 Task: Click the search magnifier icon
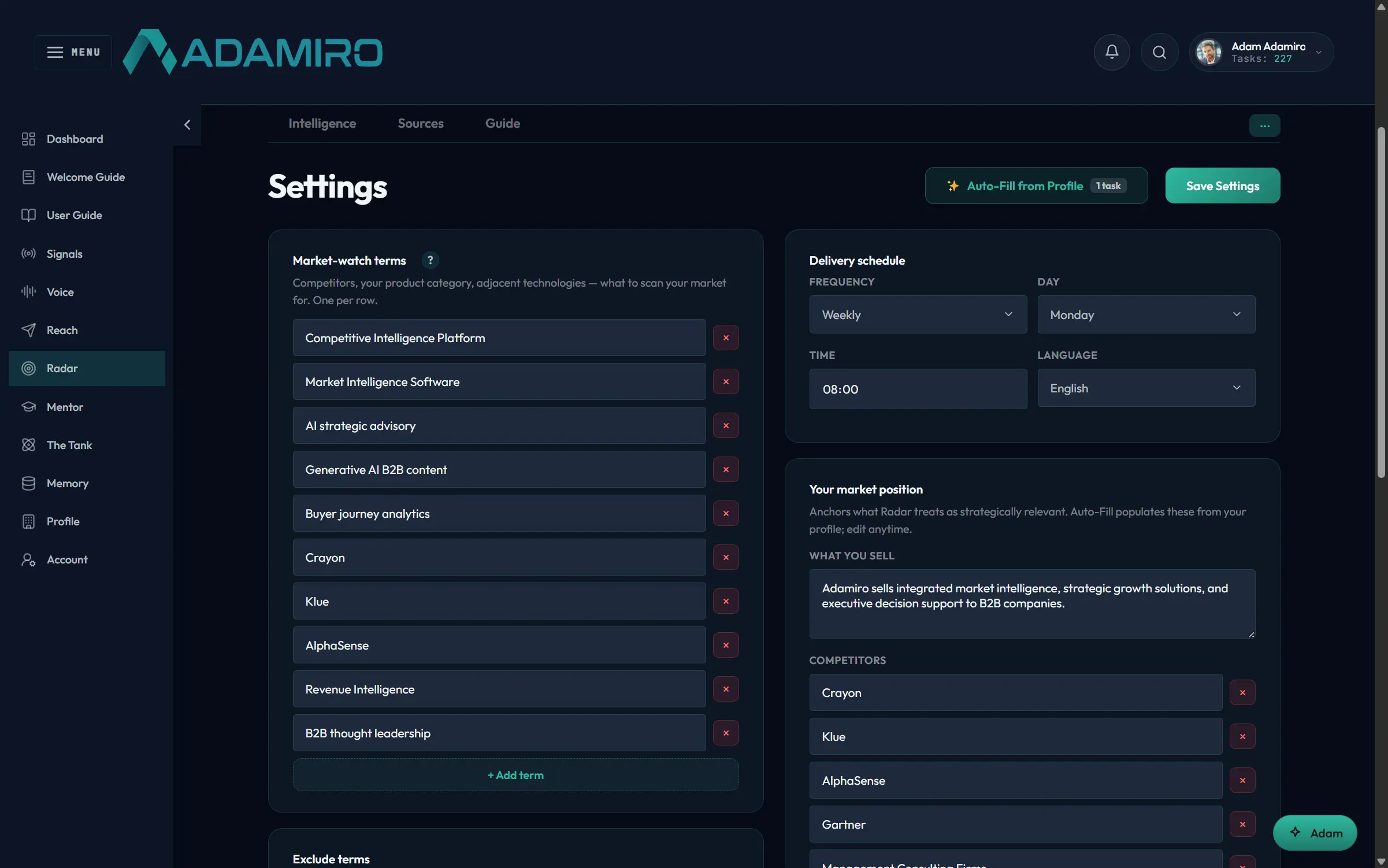[x=1159, y=52]
